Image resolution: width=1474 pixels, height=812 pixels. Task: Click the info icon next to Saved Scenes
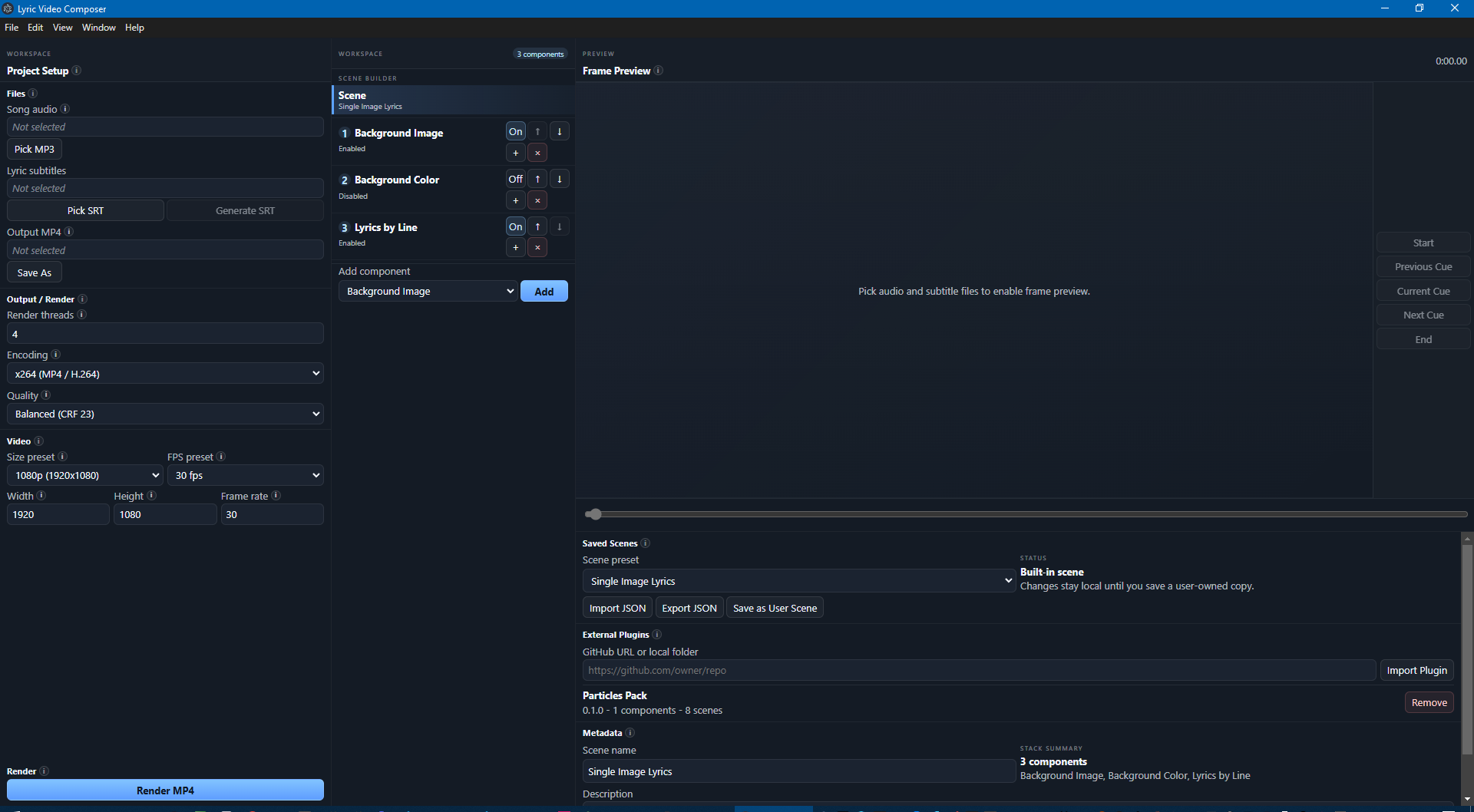[x=646, y=543]
